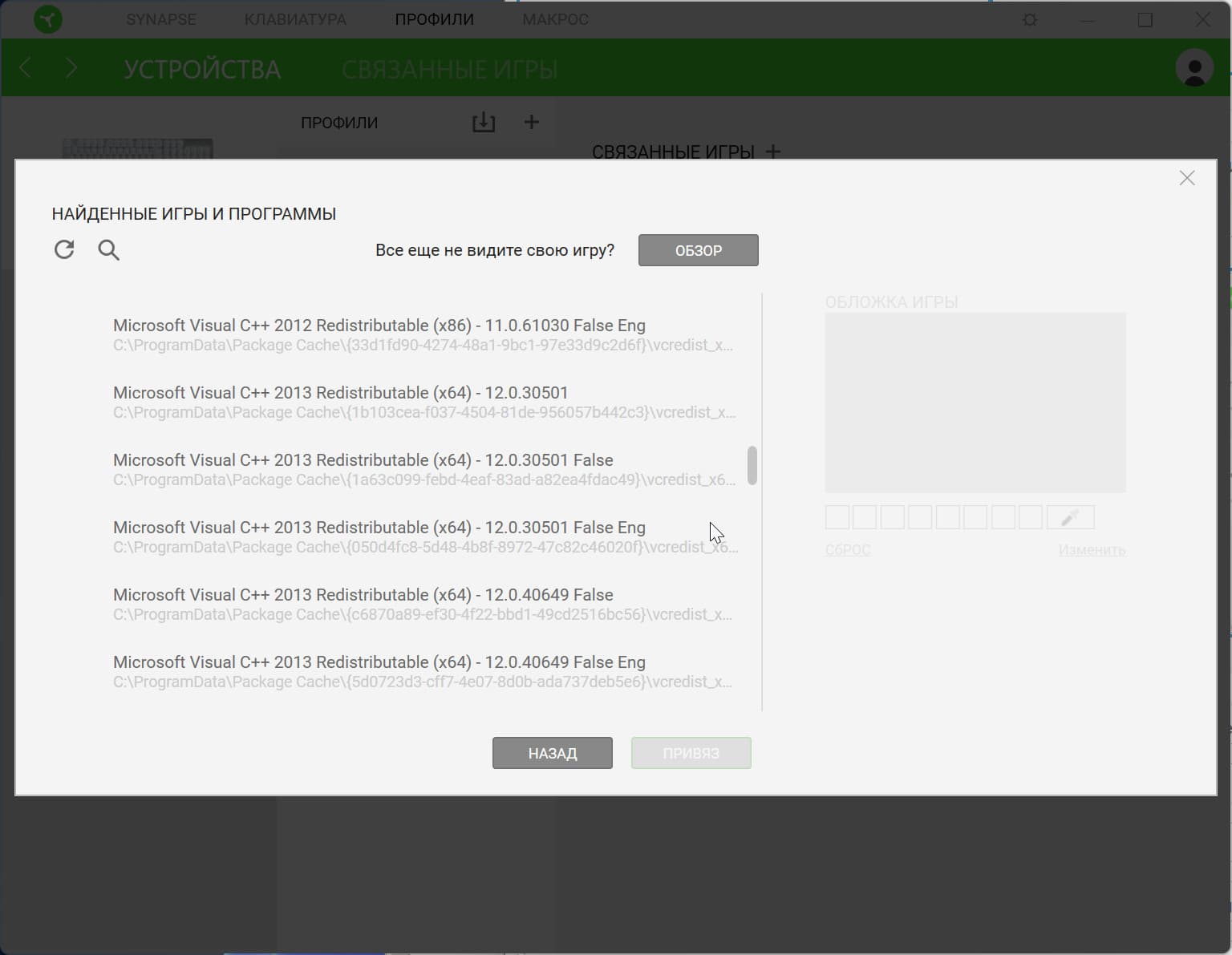Screen dimensions: 1232x955
Task: Click the Razer Synapse logo icon
Action: pos(48,19)
